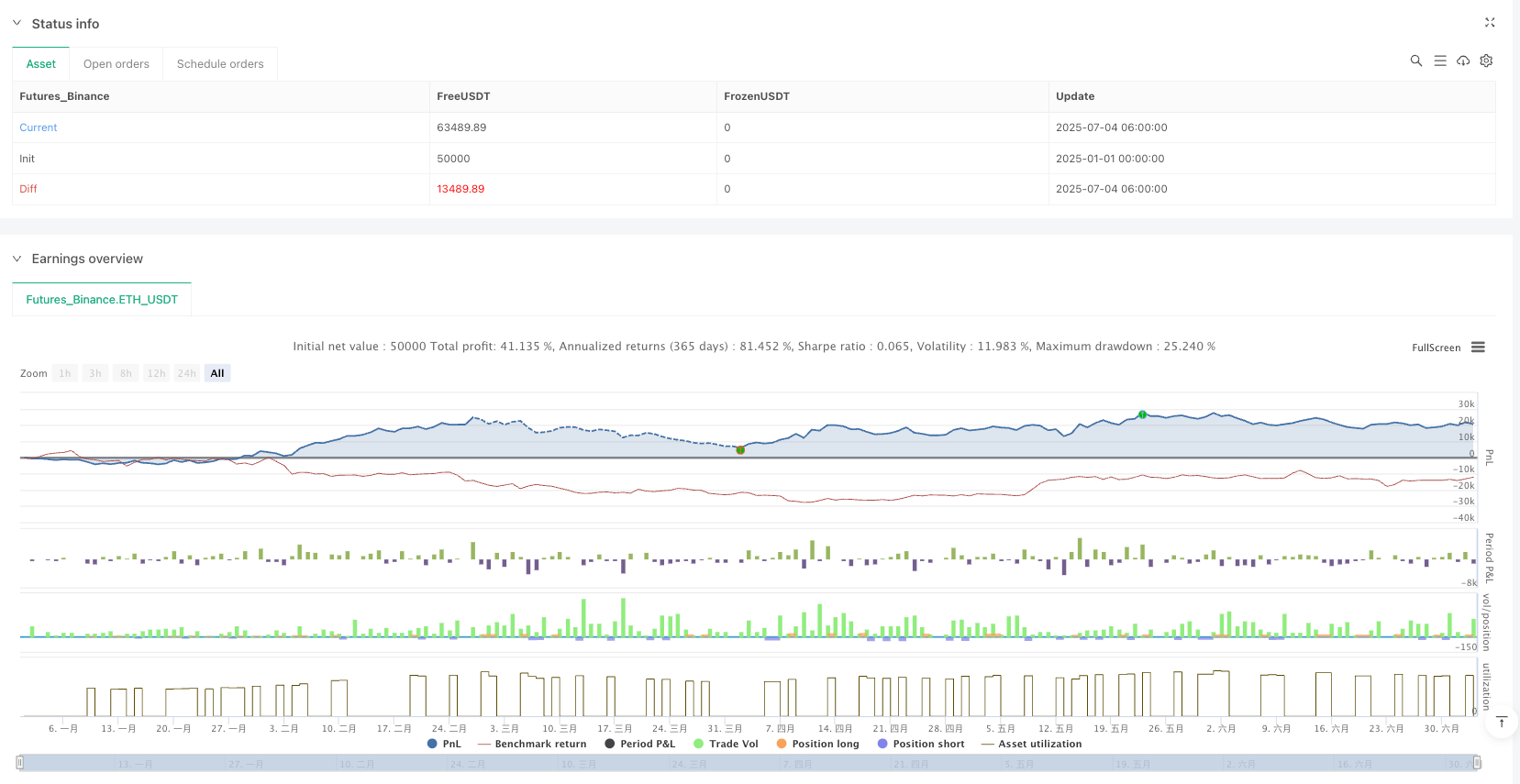Collapse the Earnings overview section
1520x784 pixels.
tap(17, 259)
